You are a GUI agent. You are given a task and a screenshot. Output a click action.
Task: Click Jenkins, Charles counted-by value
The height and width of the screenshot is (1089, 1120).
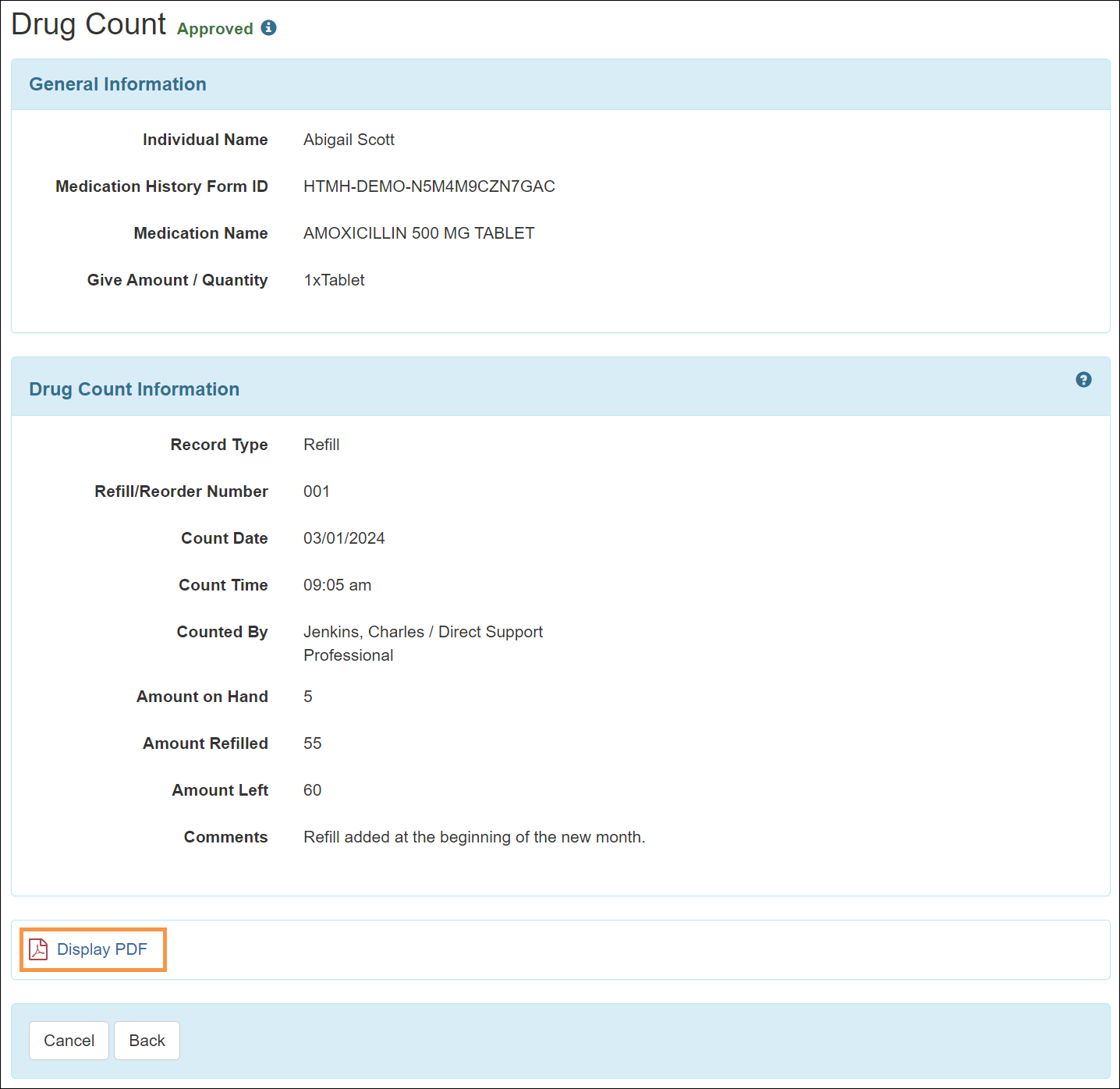pyautogui.click(x=423, y=644)
